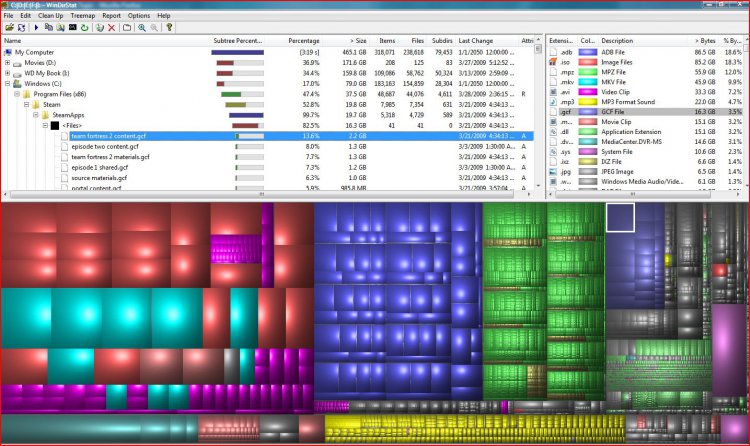Click the red X permanent delete icon

[111, 28]
